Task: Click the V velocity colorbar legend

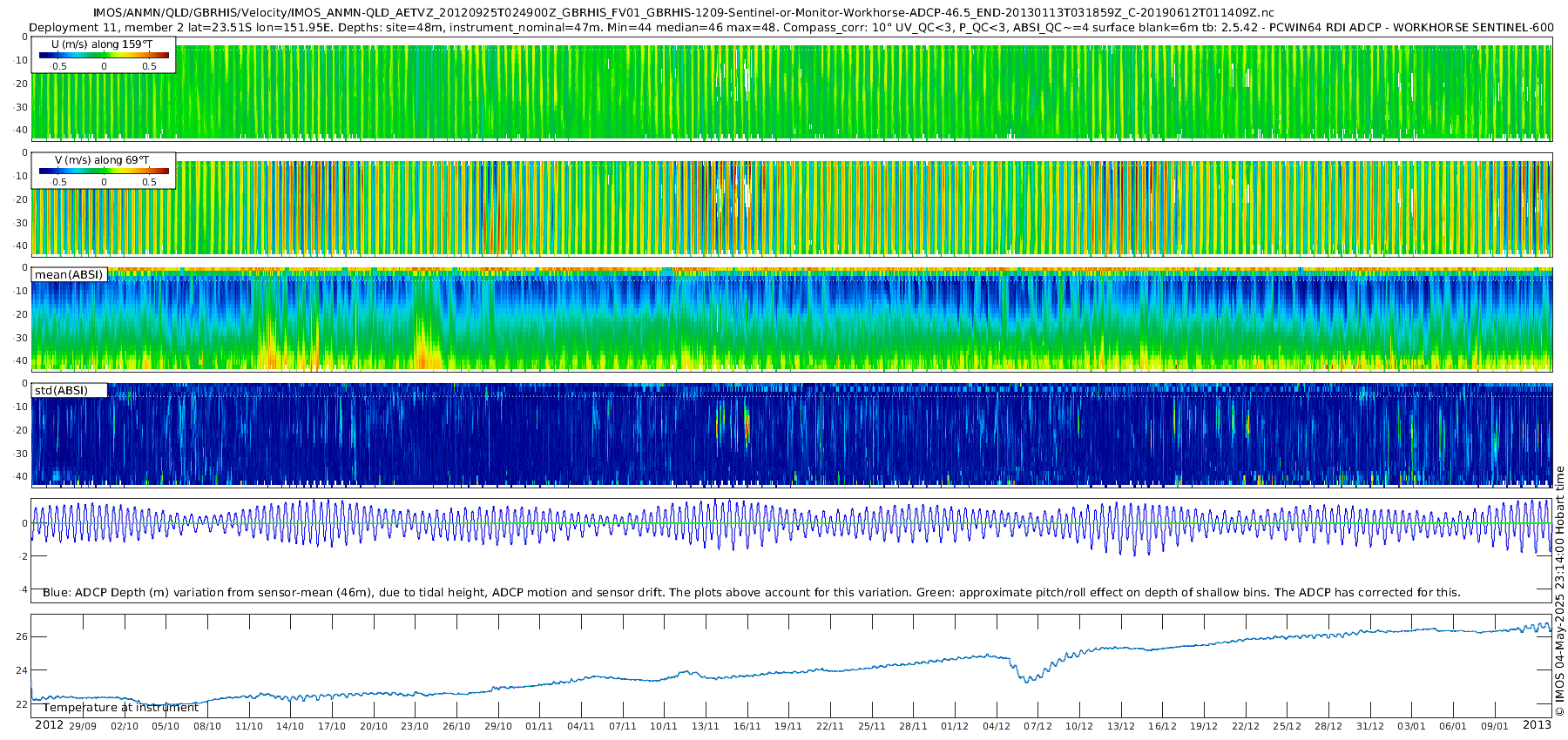Action: pyautogui.click(x=104, y=171)
